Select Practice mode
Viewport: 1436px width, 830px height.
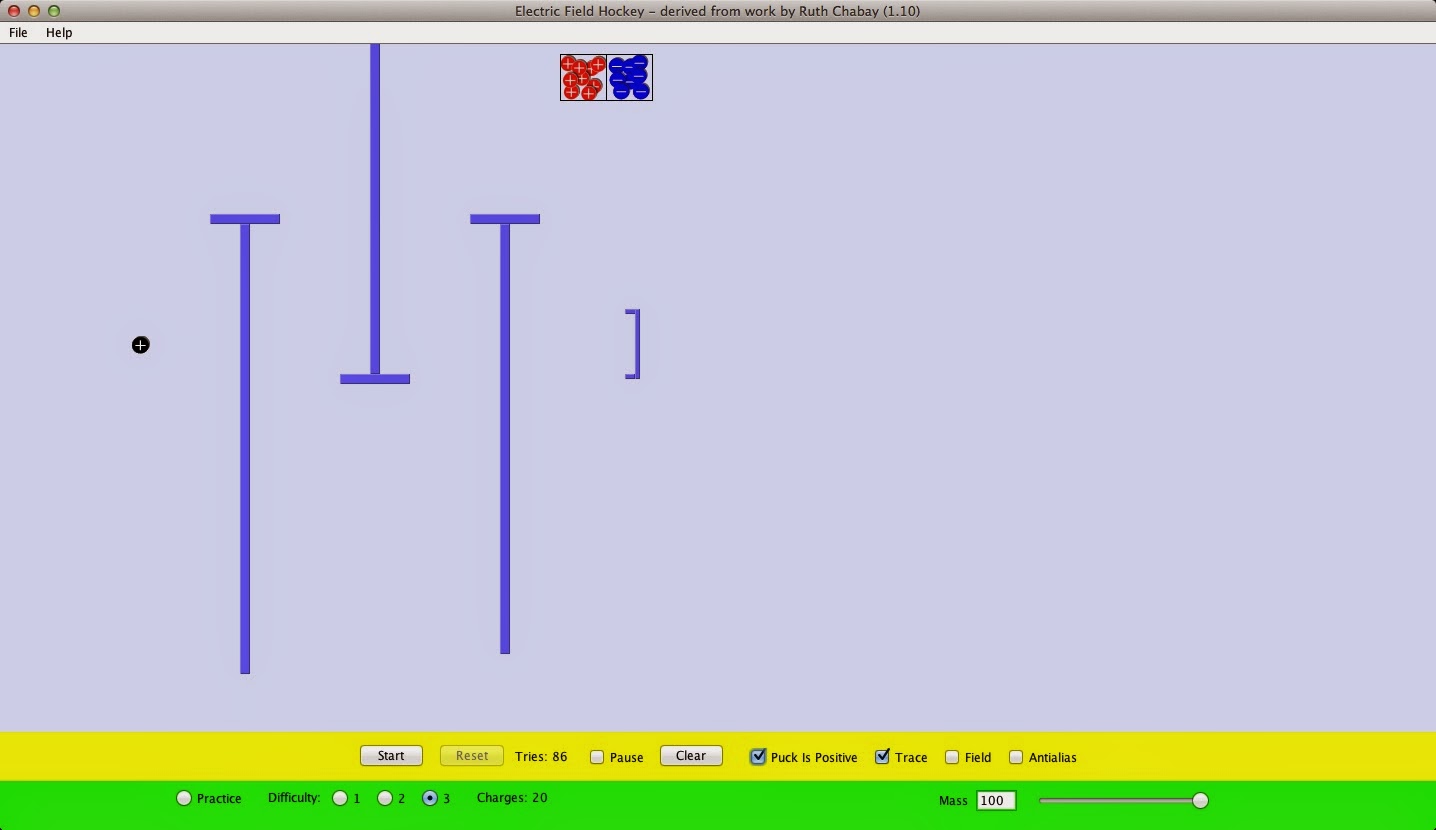pyautogui.click(x=184, y=798)
